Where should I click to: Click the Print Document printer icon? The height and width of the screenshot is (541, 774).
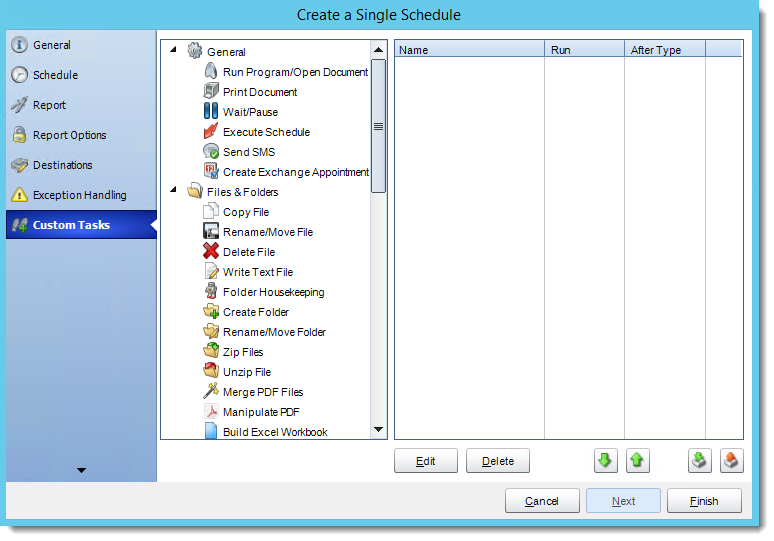(211, 91)
